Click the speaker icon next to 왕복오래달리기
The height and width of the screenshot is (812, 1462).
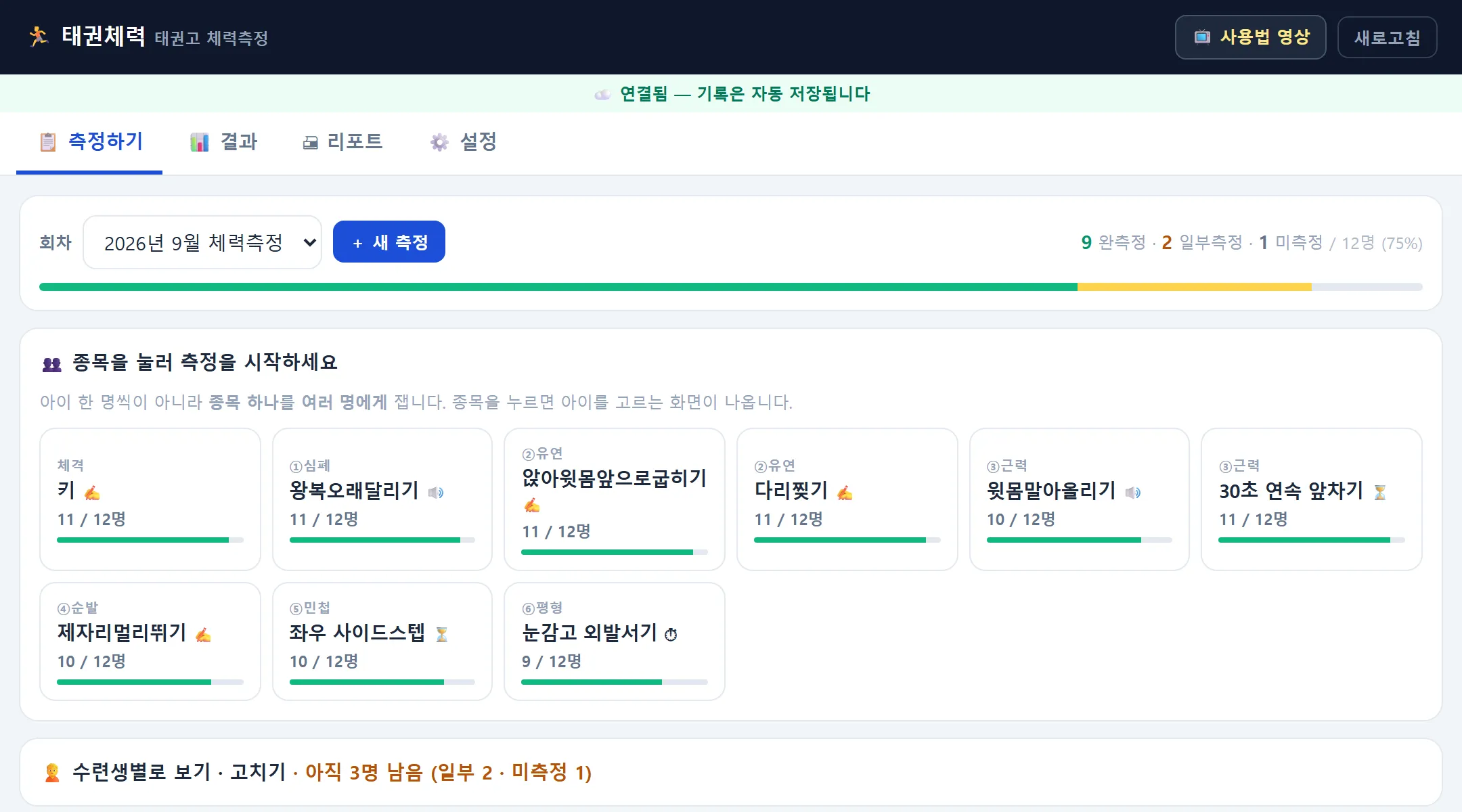tap(436, 493)
